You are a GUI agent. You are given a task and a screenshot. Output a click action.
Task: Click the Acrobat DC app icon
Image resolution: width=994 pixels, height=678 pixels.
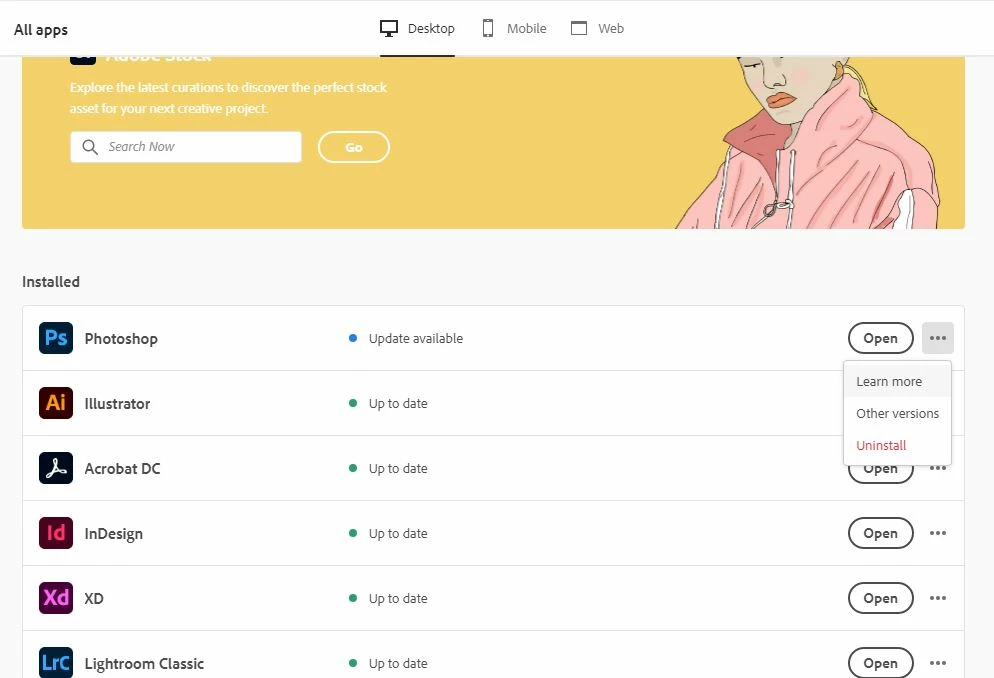click(x=56, y=468)
